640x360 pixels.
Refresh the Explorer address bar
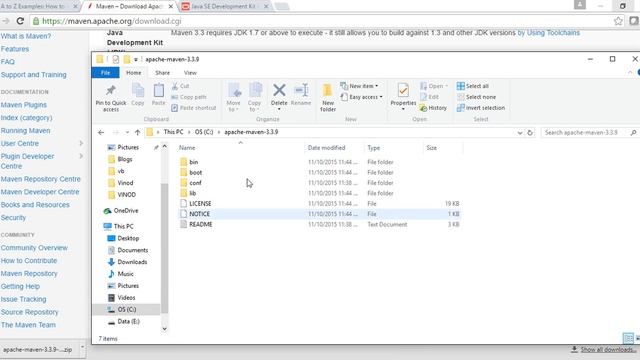click(x=530, y=133)
